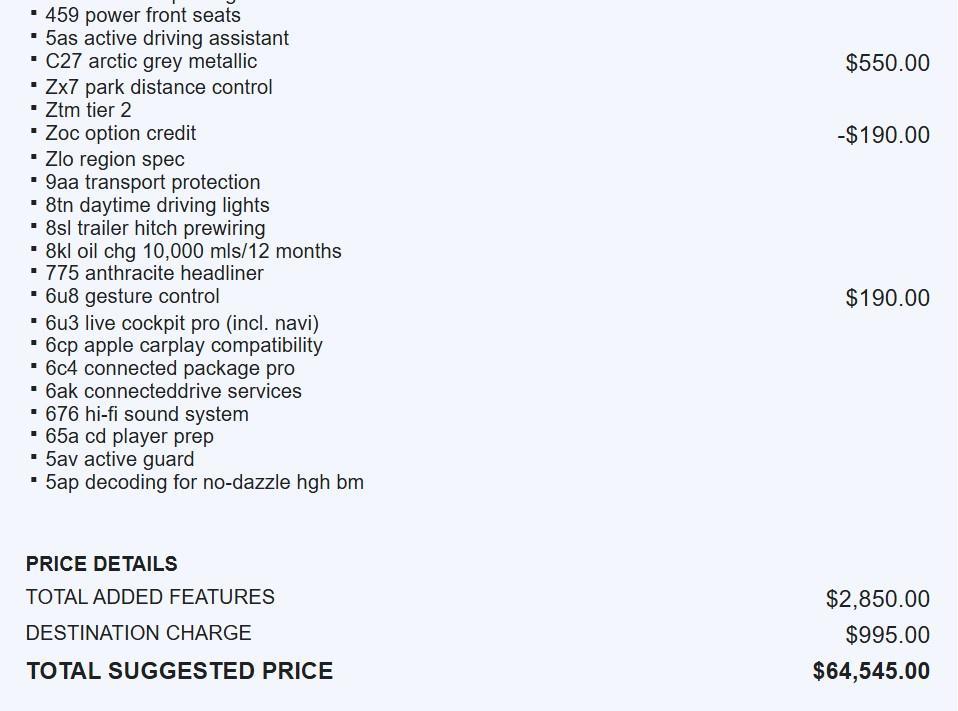958x711 pixels.
Task: Select the 5as active driving assistant item
Action: (166, 38)
